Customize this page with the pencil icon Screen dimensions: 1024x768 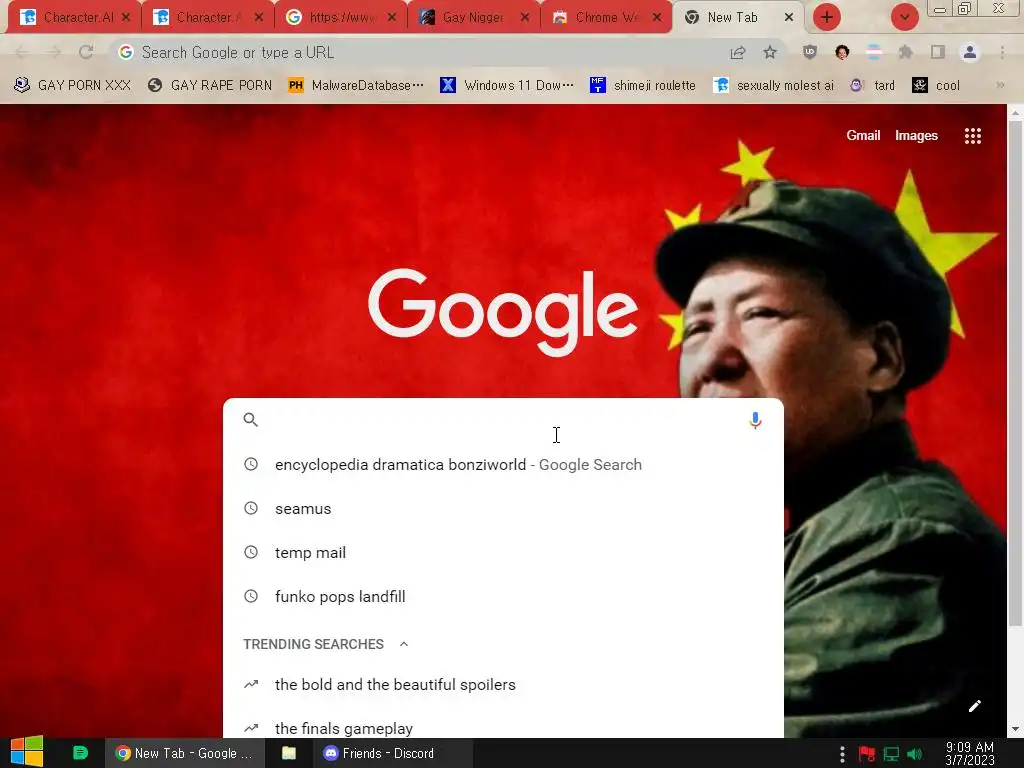(974, 706)
